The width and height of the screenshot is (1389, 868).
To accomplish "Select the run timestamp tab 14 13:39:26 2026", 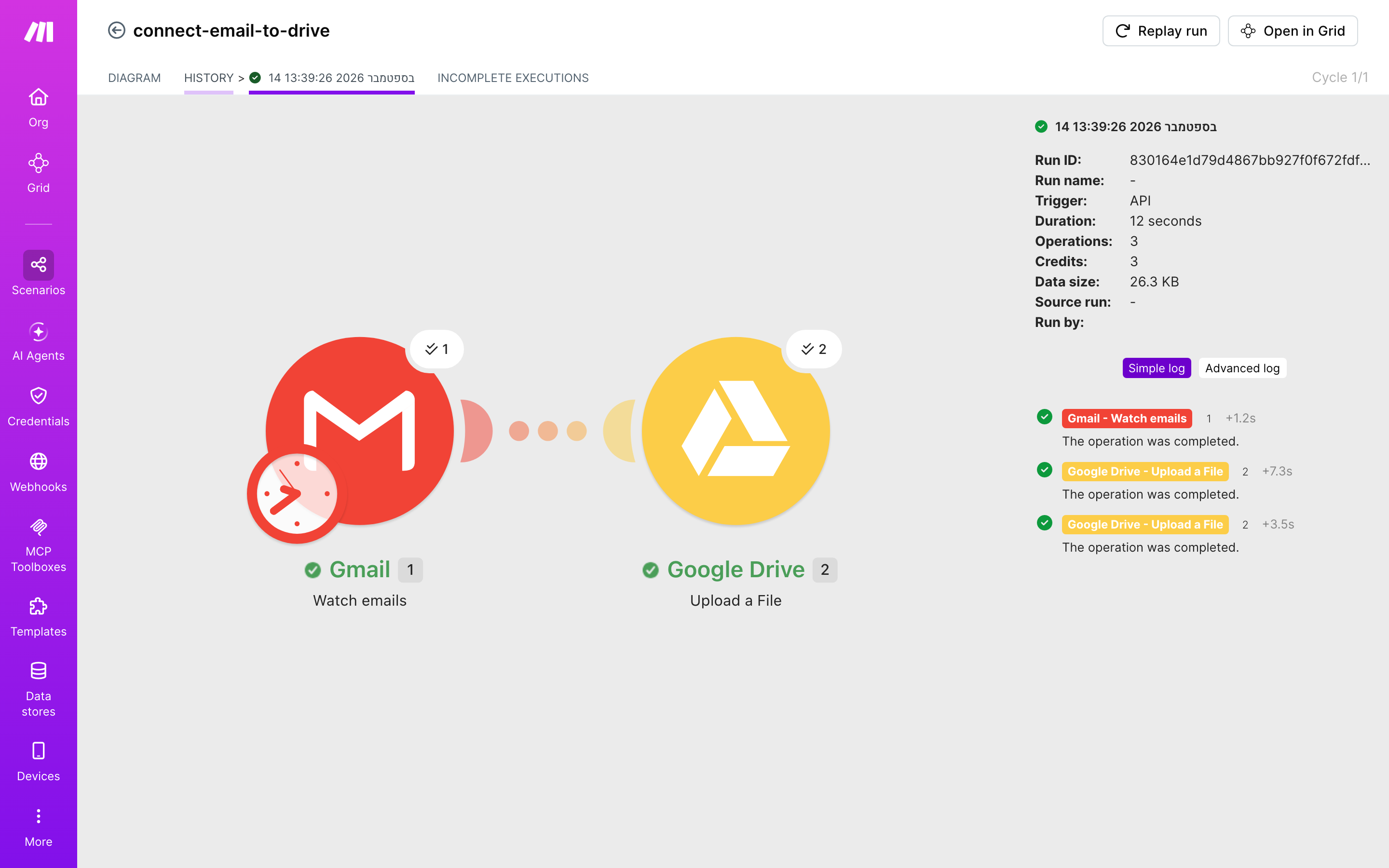I will click(332, 78).
